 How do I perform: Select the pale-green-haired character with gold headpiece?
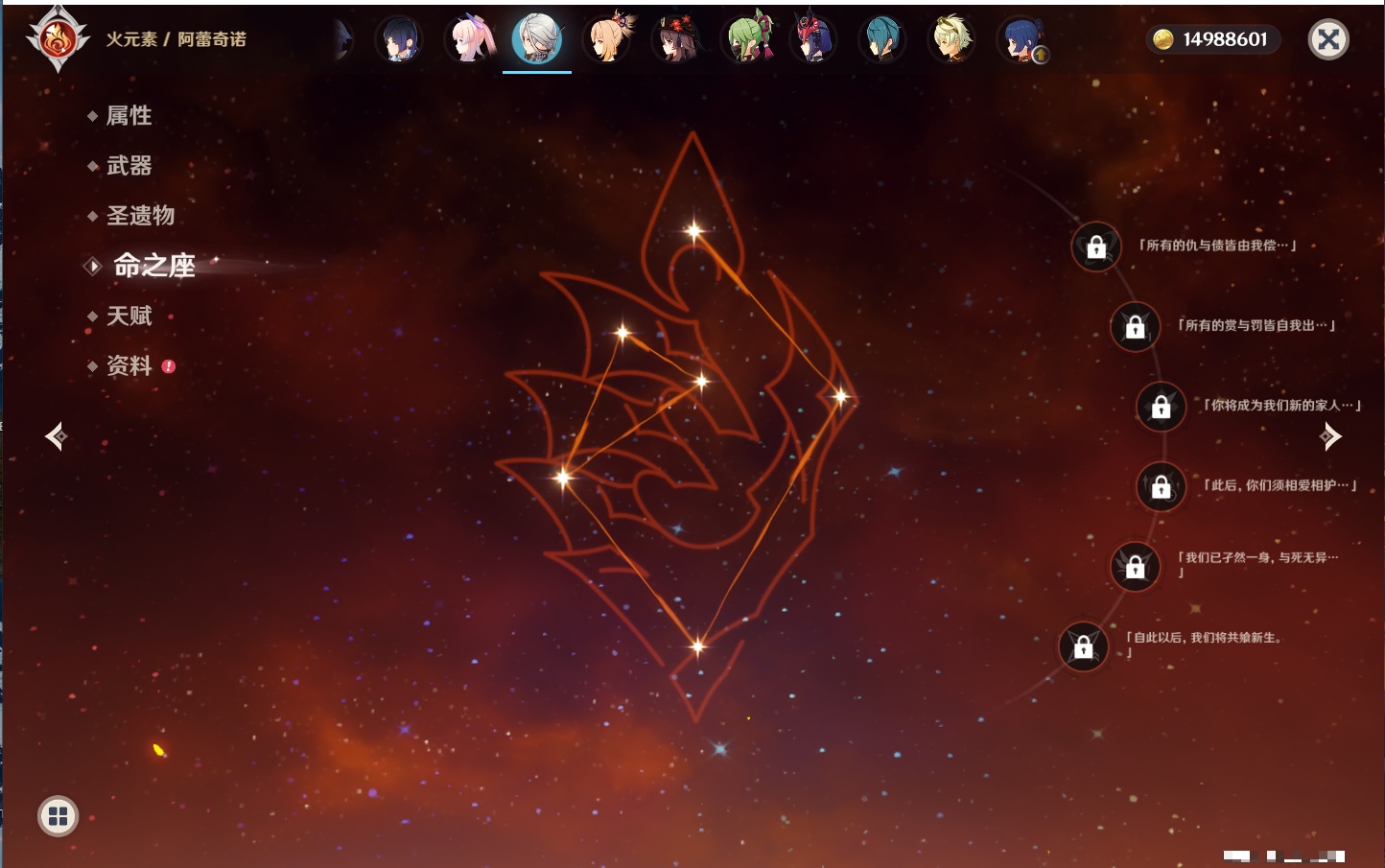click(951, 39)
